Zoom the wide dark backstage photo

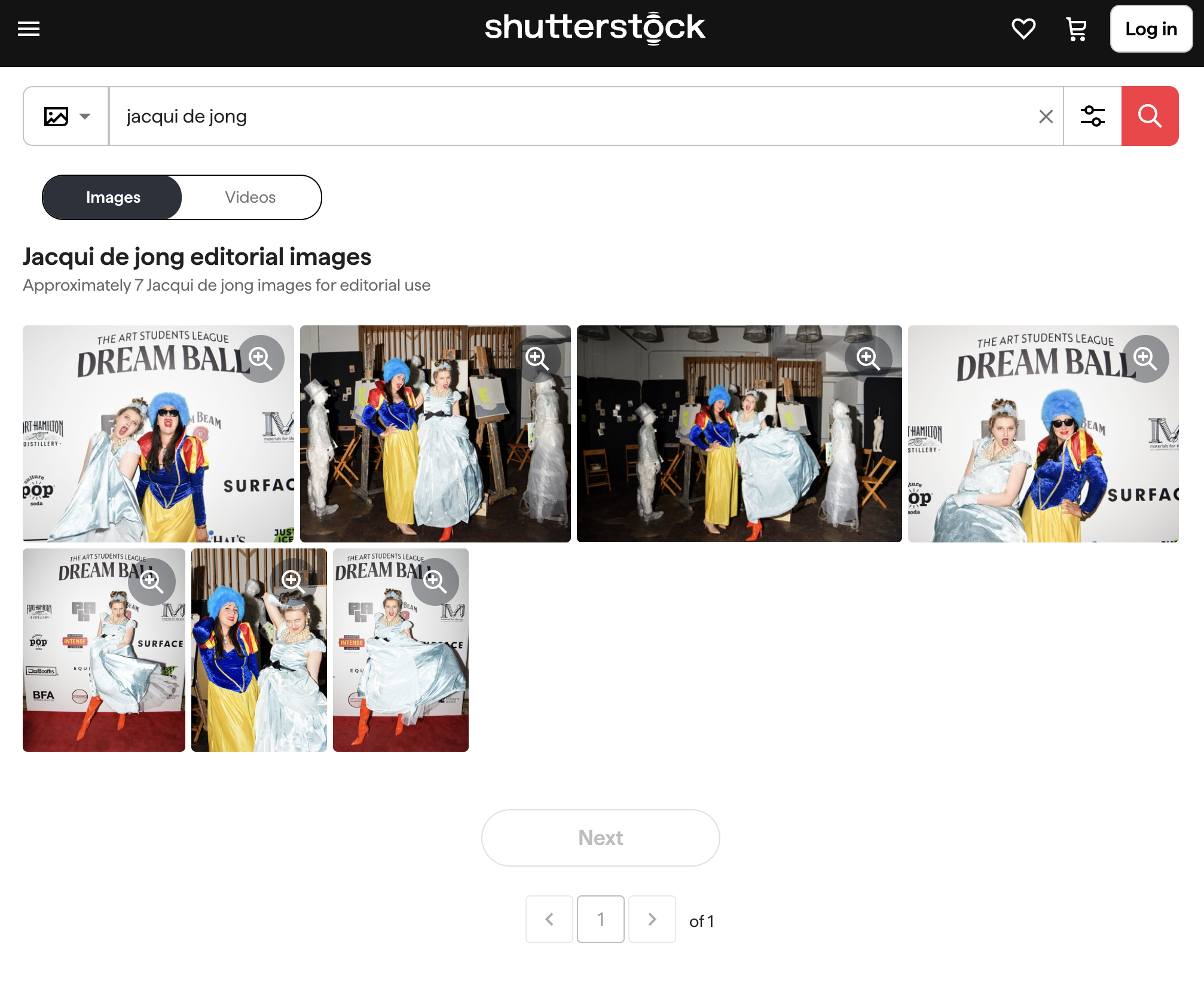pos(868,358)
